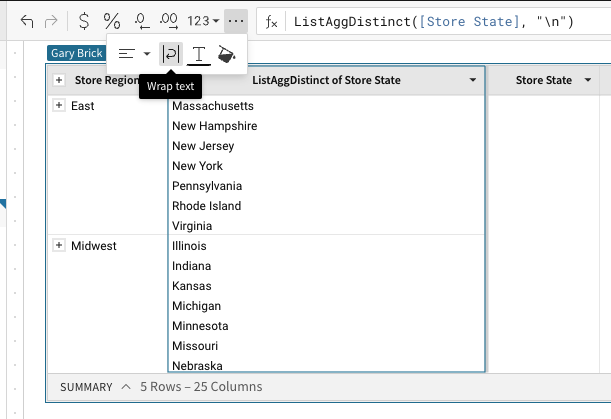Collapse the SUMMARY bar chevron
The width and height of the screenshot is (611, 419).
(126, 387)
